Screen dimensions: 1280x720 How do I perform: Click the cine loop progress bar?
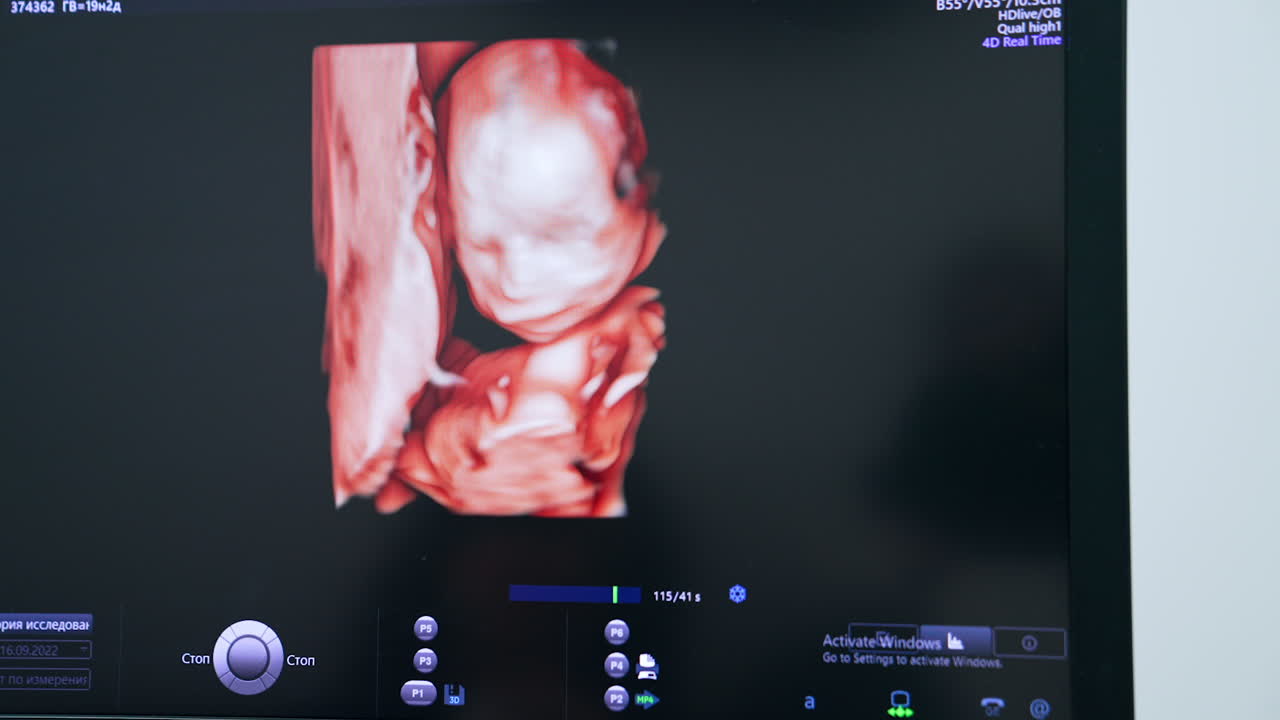coord(575,594)
